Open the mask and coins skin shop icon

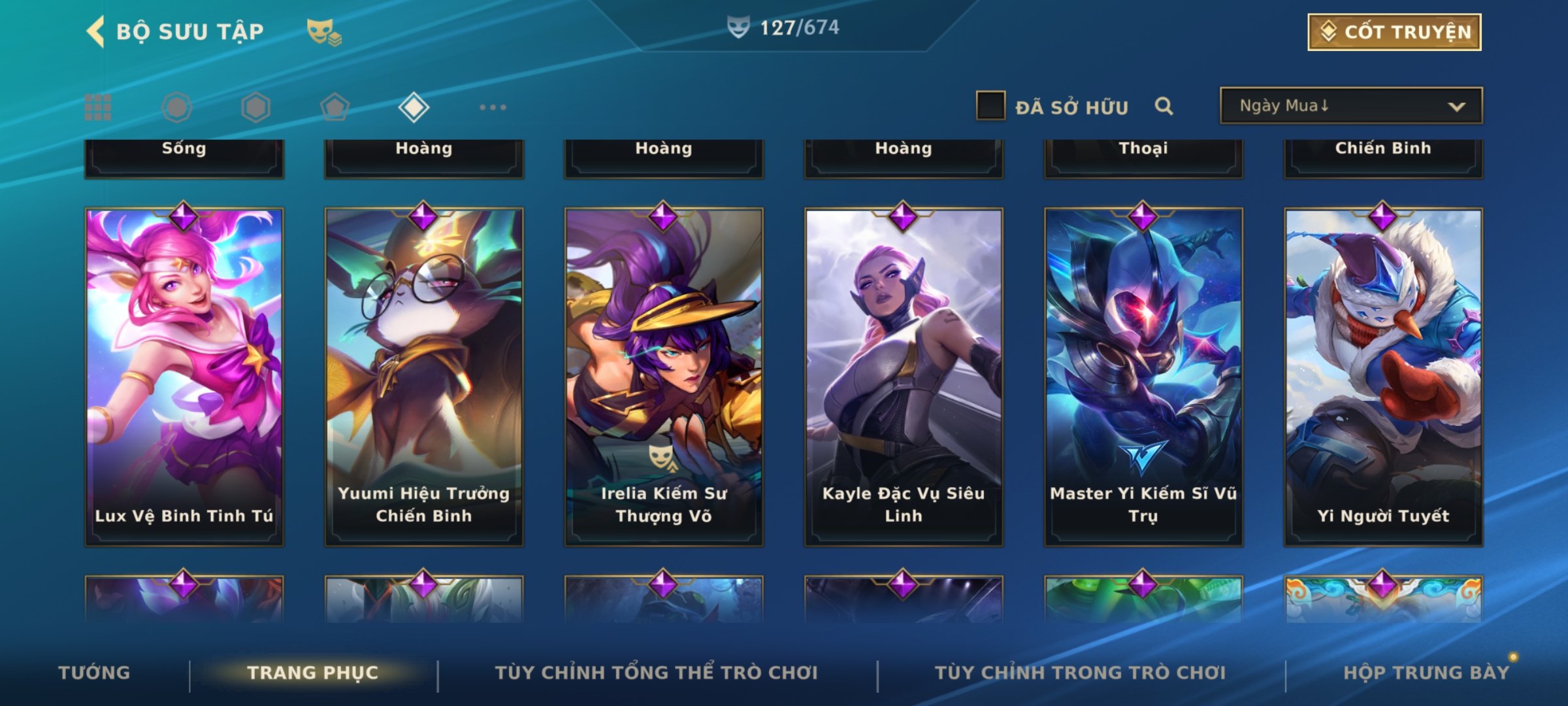click(x=324, y=31)
